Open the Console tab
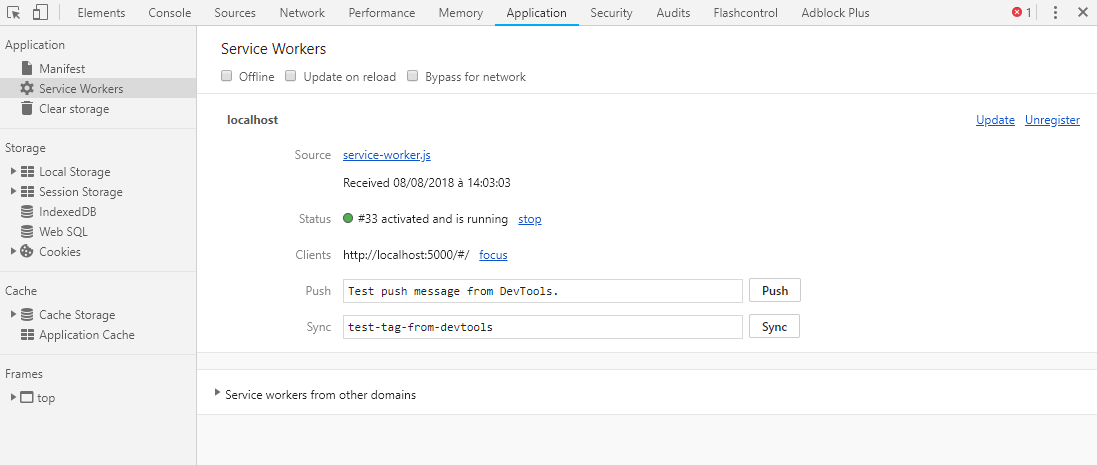Viewport: 1097px width, 465px height. (x=169, y=13)
